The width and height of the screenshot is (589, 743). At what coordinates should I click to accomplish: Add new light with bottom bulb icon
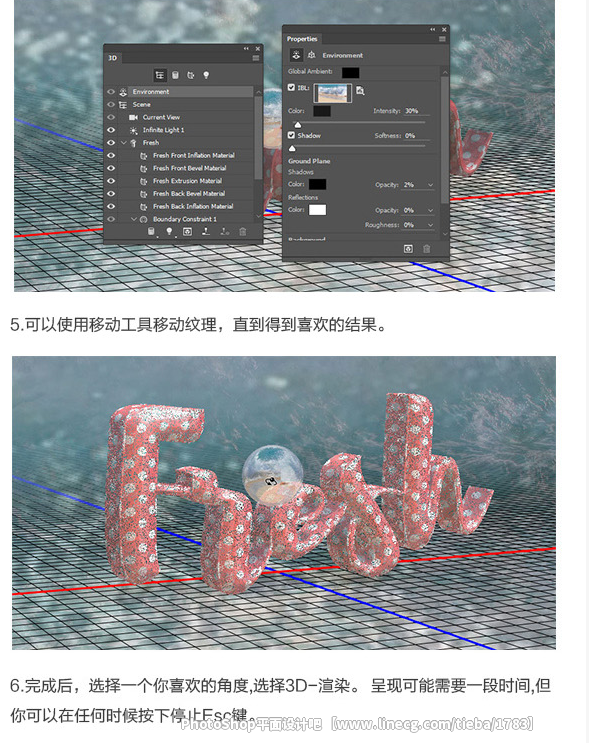169,231
